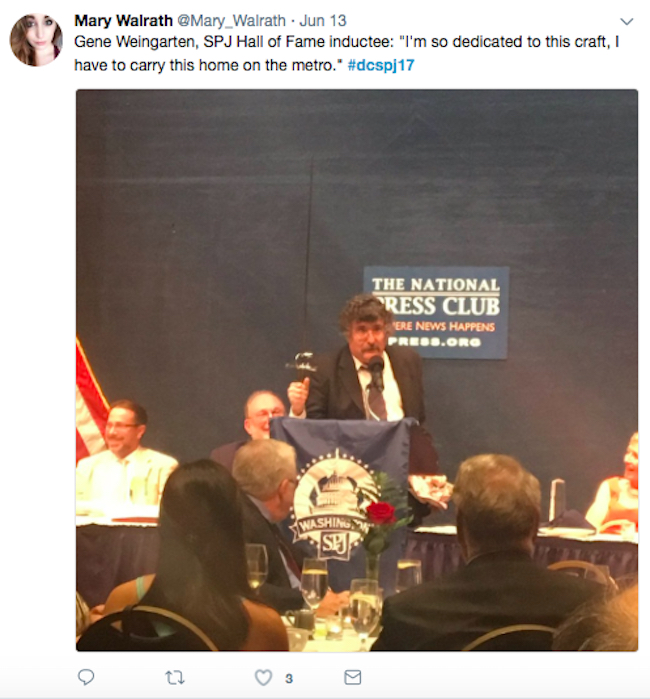Click the red rose in the photo

[381, 512]
